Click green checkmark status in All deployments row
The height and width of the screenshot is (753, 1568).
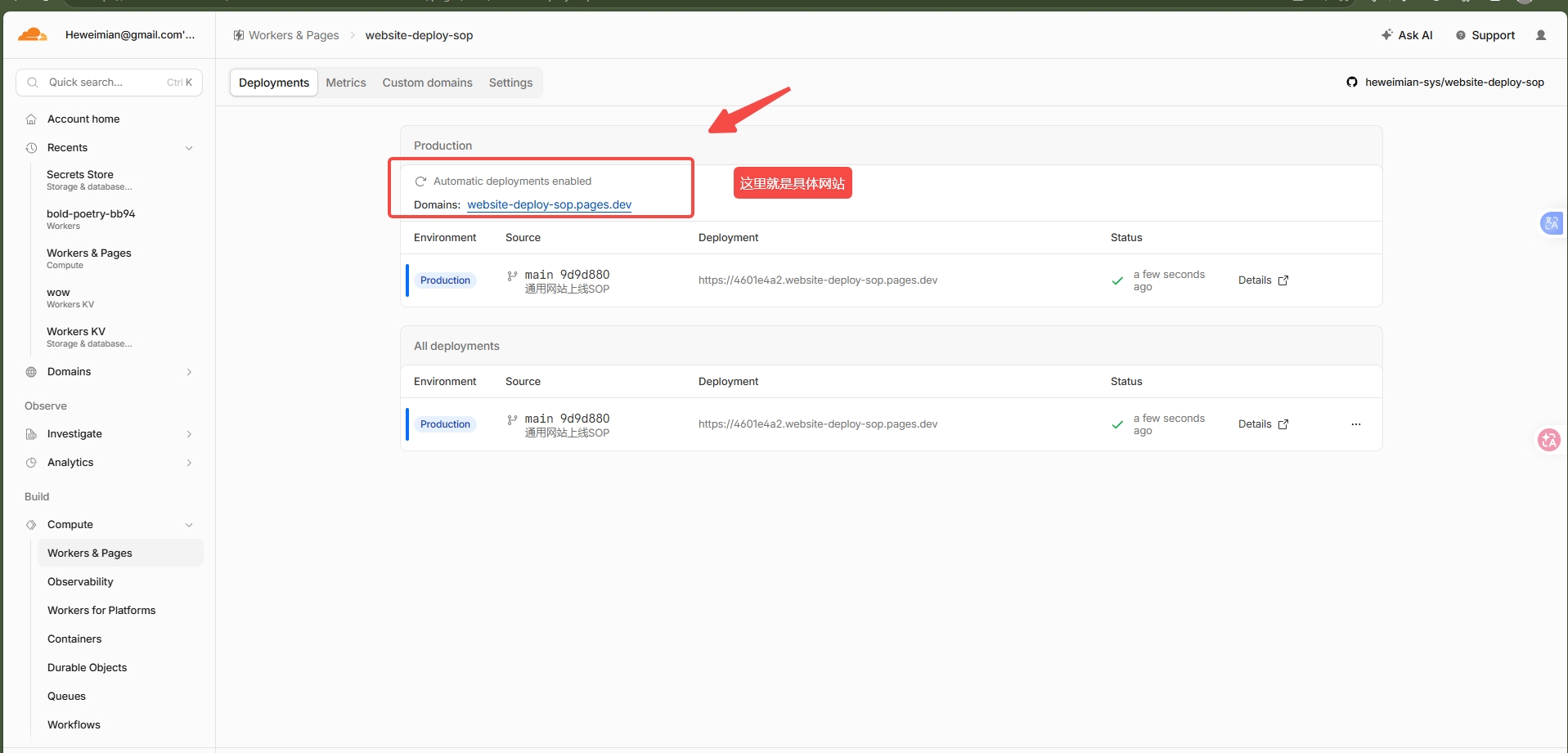1117,424
